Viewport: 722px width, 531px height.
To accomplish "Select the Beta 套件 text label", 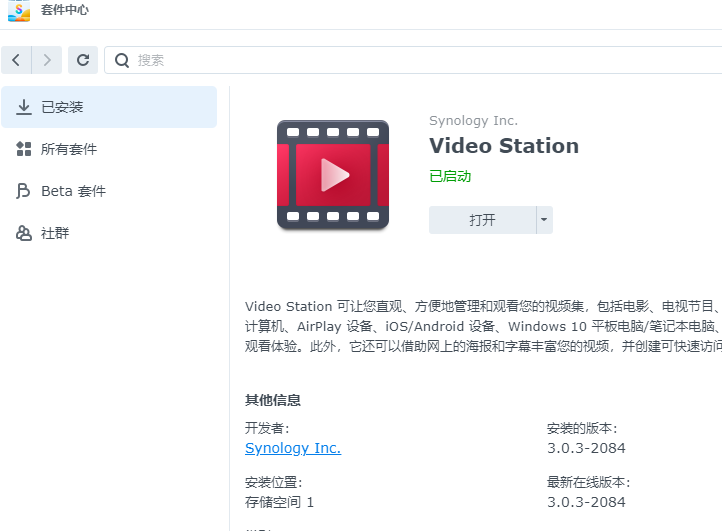I will (73, 191).
